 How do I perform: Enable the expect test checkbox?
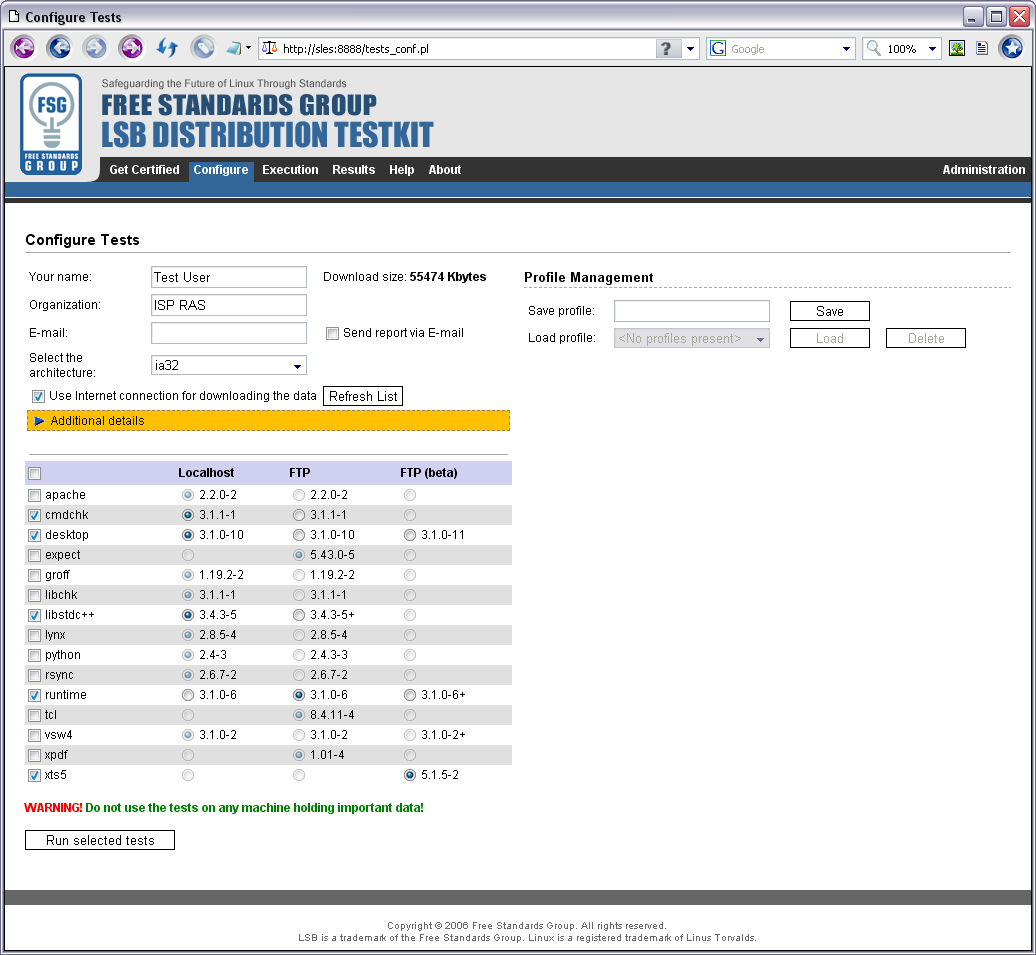(x=34, y=555)
